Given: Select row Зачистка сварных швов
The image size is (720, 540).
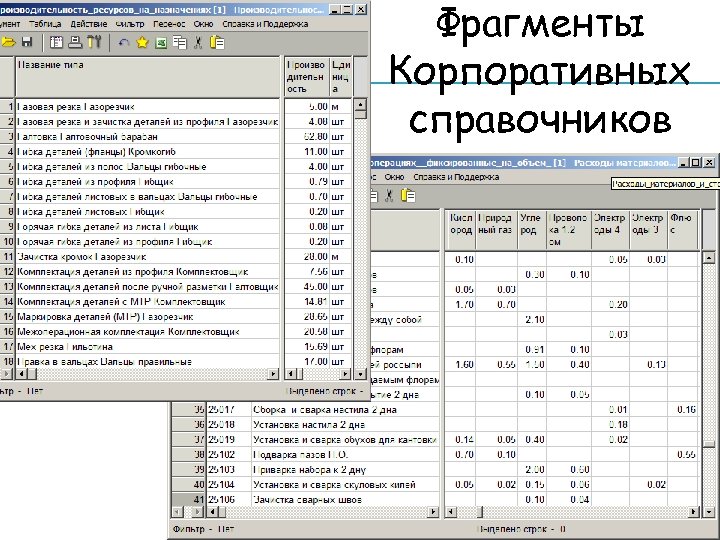Looking at the screenshot, I should (x=345, y=500).
